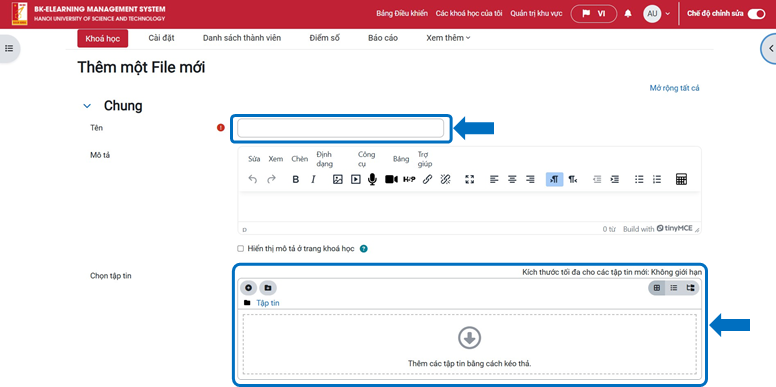
Task: Align text left
Action: 494,180
